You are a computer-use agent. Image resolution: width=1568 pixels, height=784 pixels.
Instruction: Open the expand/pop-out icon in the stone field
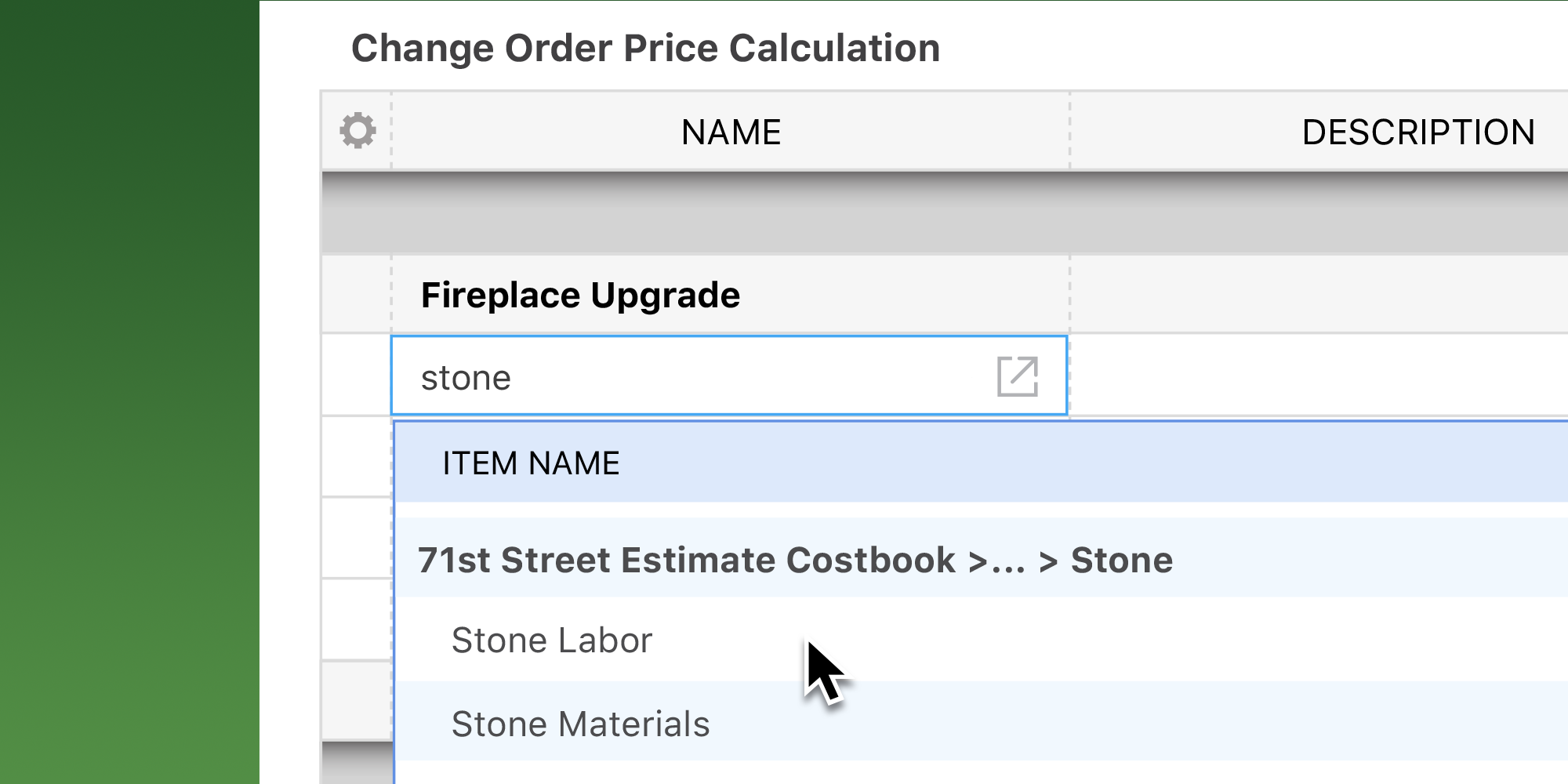tap(1018, 376)
